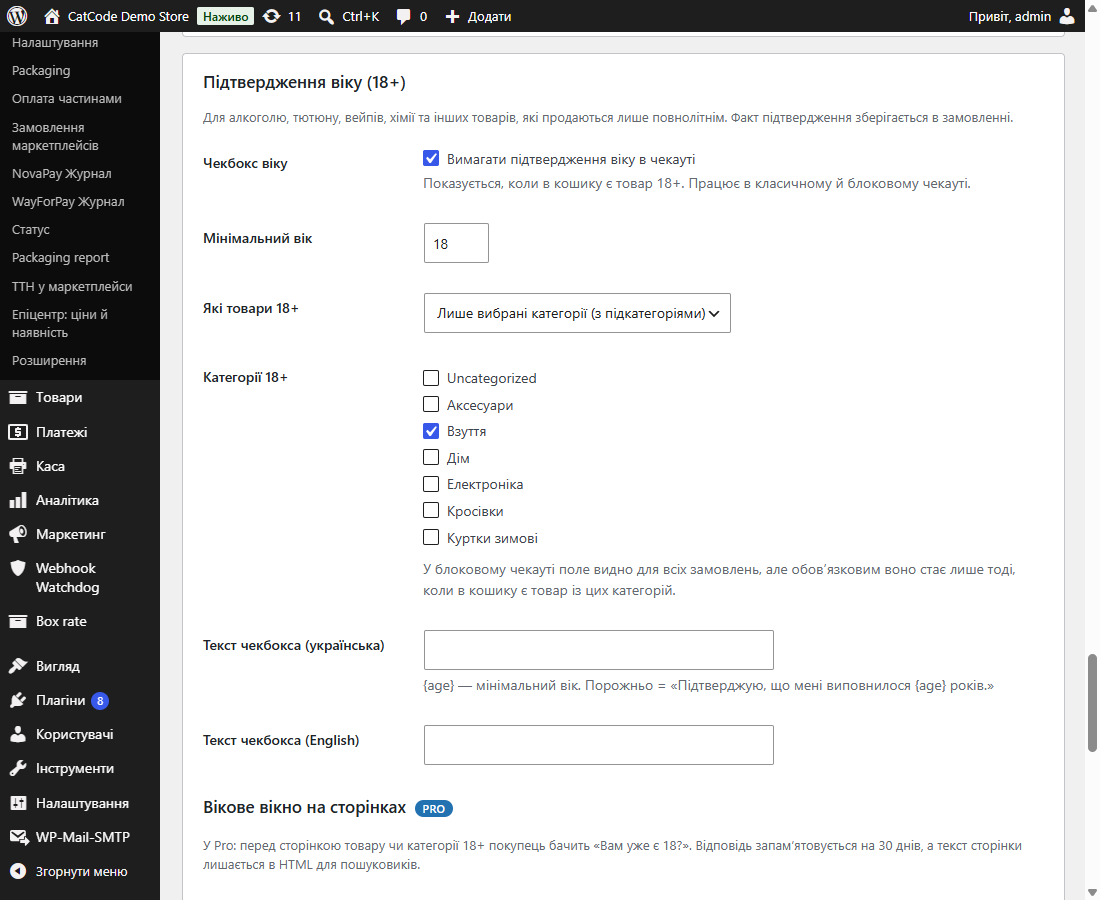The width and height of the screenshot is (1100, 900).
Task: Click the Платежі dollar icon
Action: (x=18, y=432)
